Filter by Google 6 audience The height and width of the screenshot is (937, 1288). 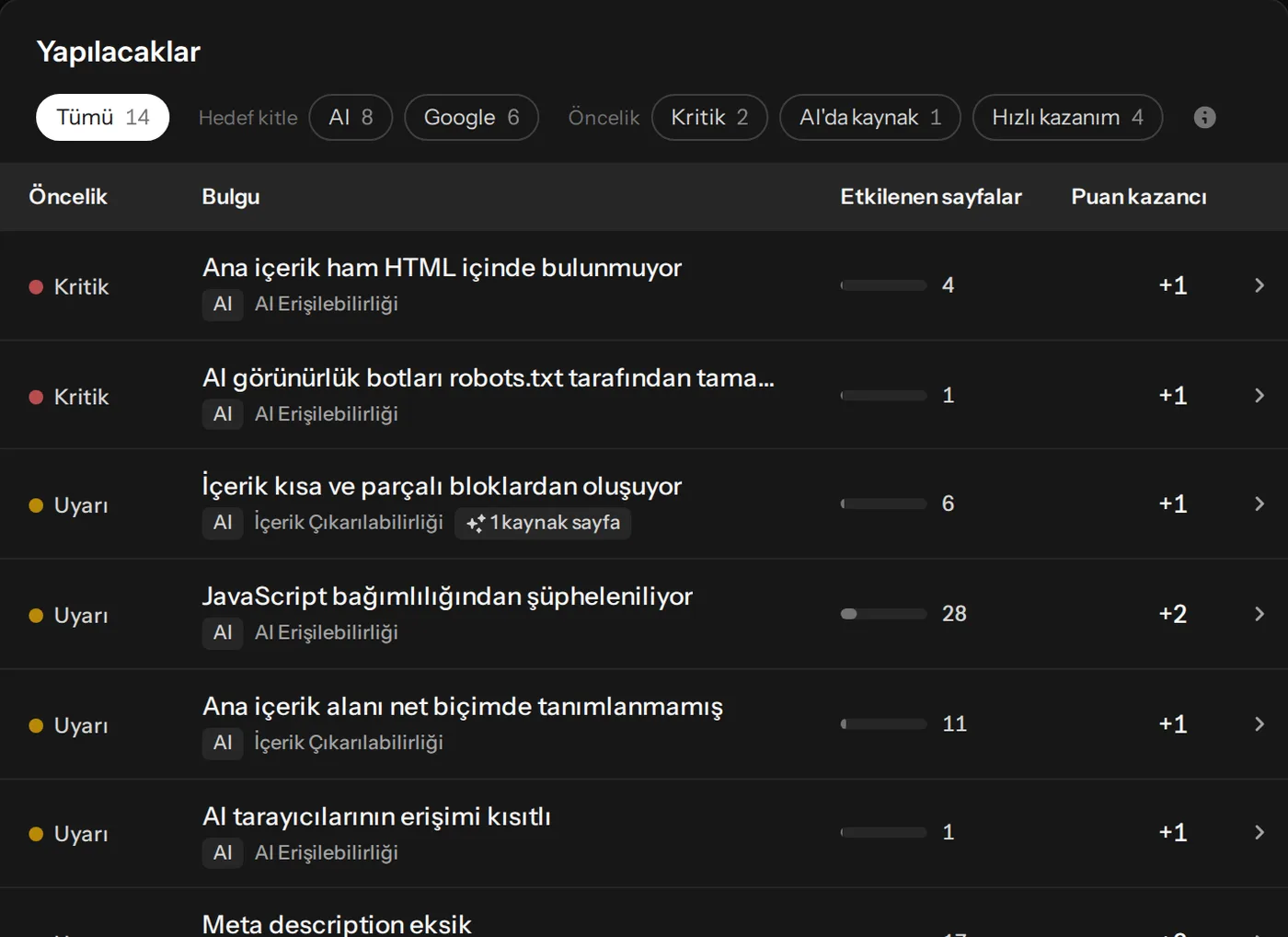coord(471,118)
